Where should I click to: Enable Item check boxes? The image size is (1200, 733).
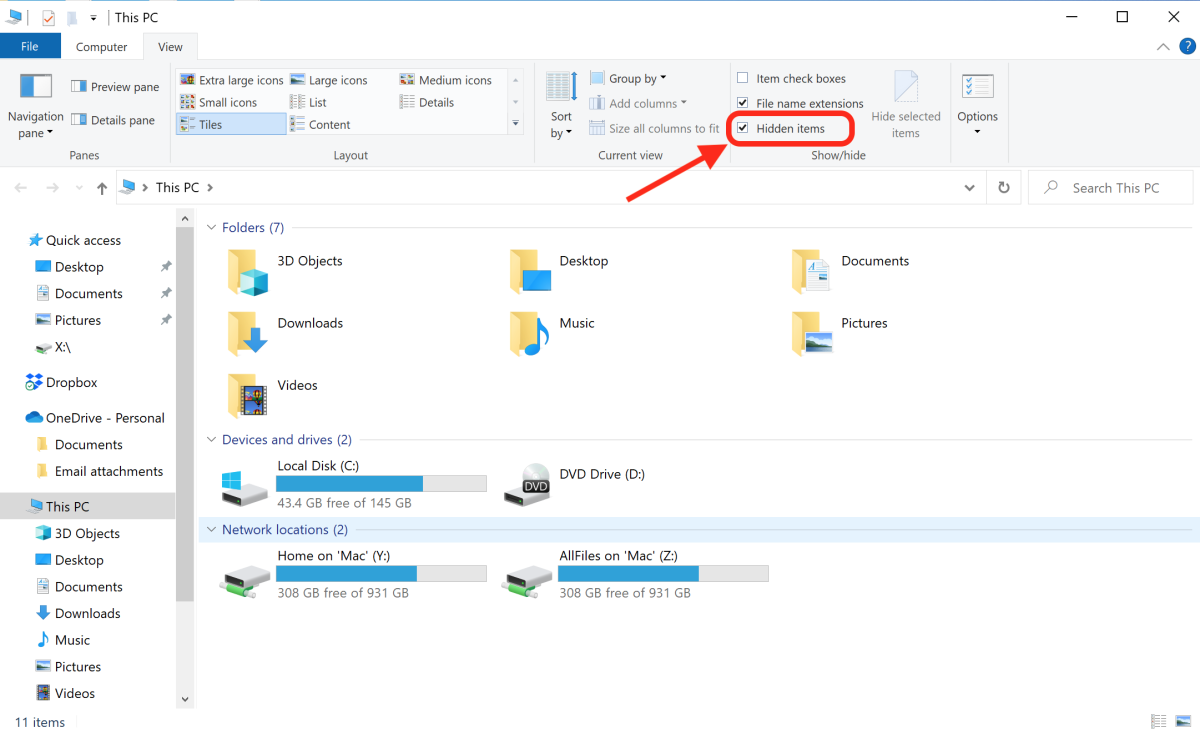[x=743, y=77]
